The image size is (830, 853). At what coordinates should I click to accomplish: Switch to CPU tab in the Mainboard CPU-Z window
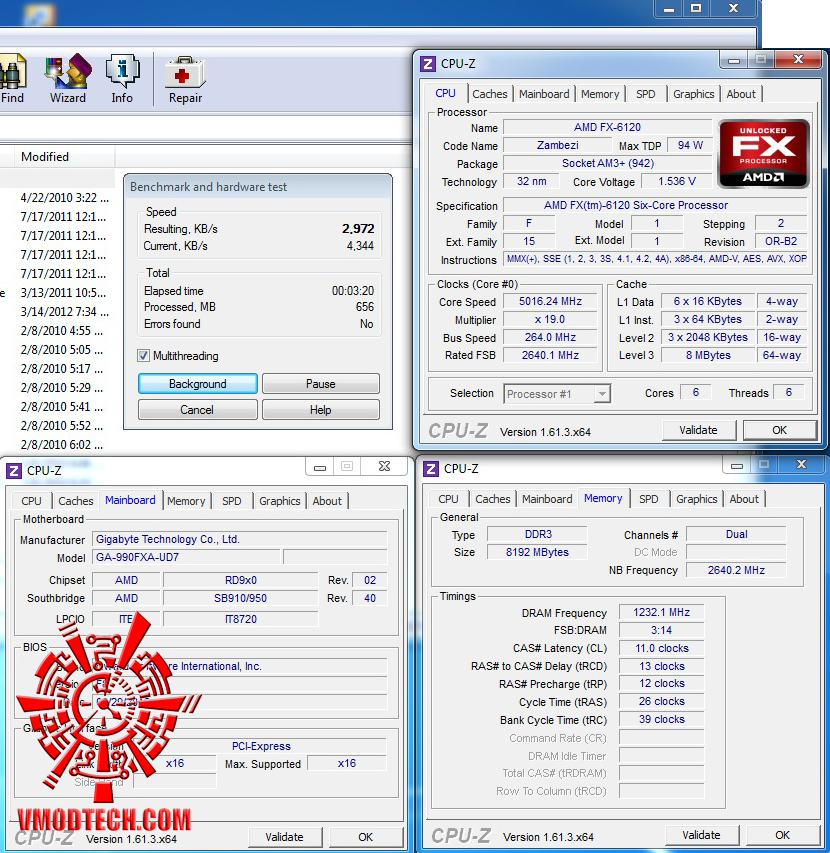(31, 501)
